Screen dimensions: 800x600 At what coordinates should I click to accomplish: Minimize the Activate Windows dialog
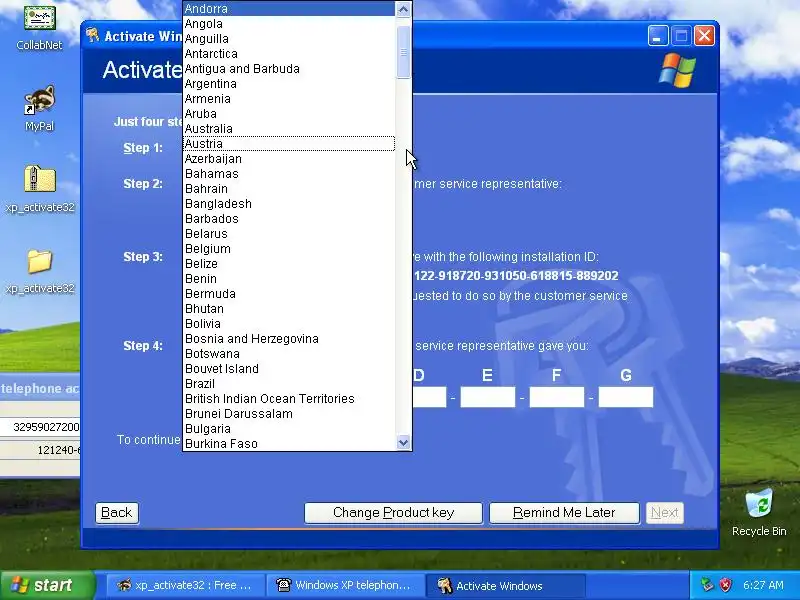(658, 36)
